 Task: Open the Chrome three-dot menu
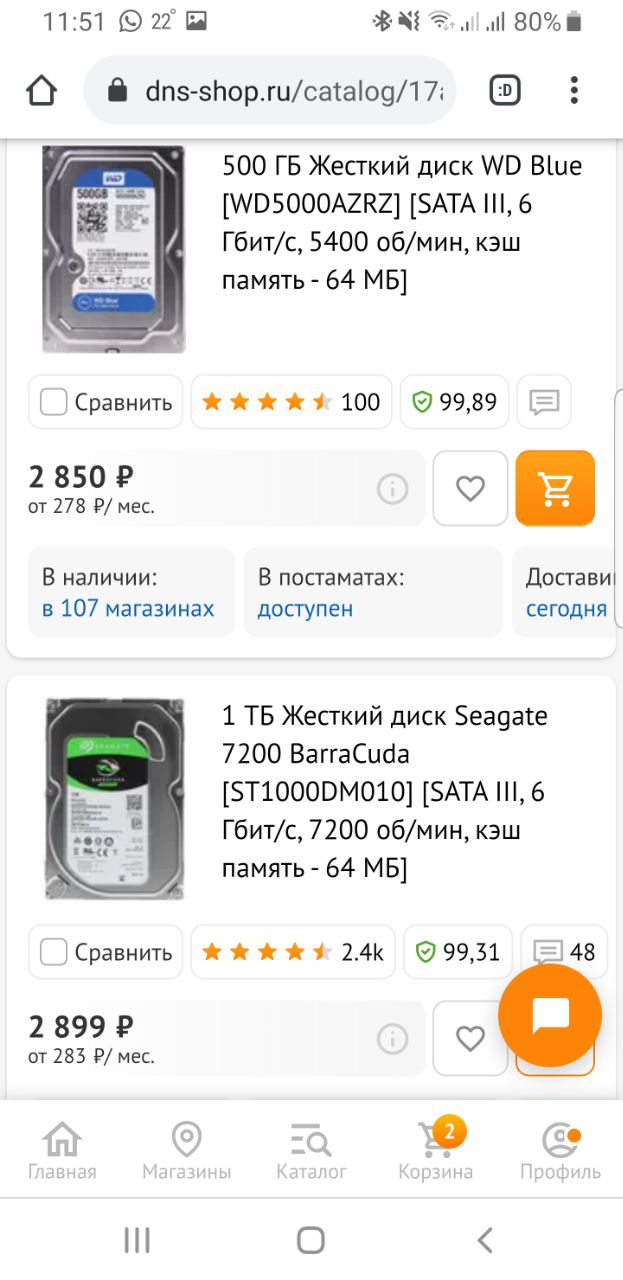[574, 91]
